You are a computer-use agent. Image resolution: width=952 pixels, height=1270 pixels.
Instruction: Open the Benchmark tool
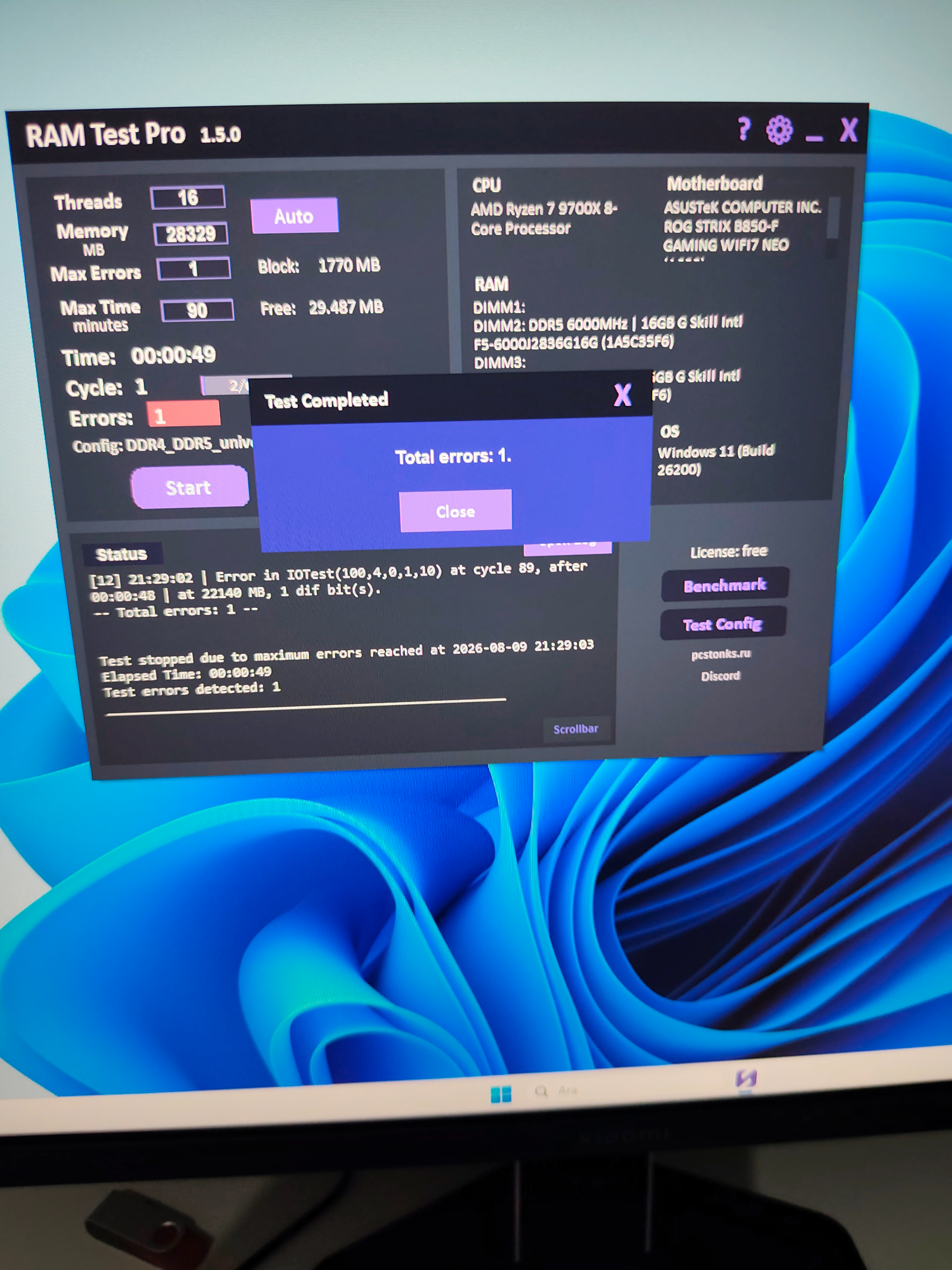[x=725, y=584]
